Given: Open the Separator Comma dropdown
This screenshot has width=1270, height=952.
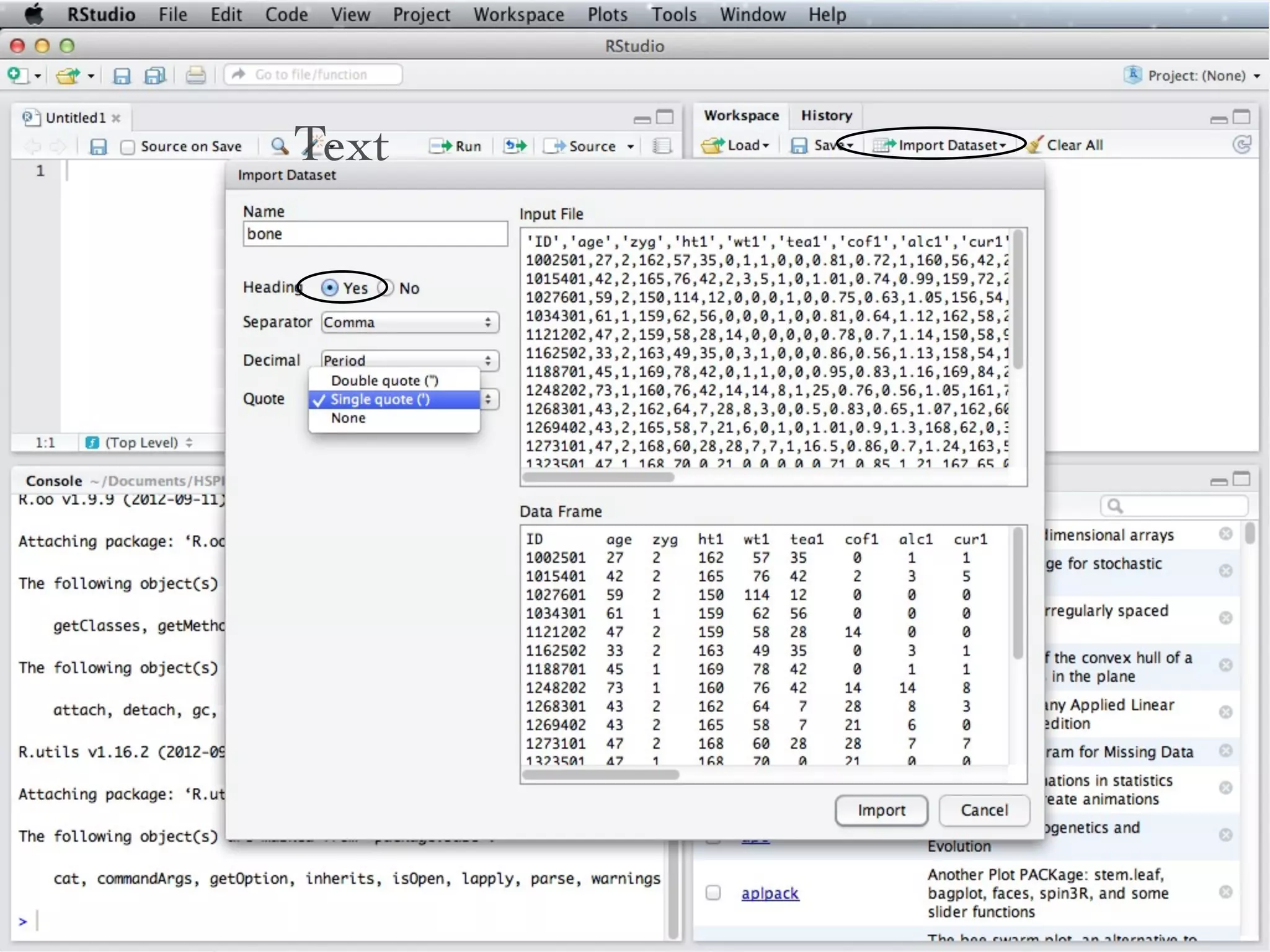Looking at the screenshot, I should (x=410, y=322).
